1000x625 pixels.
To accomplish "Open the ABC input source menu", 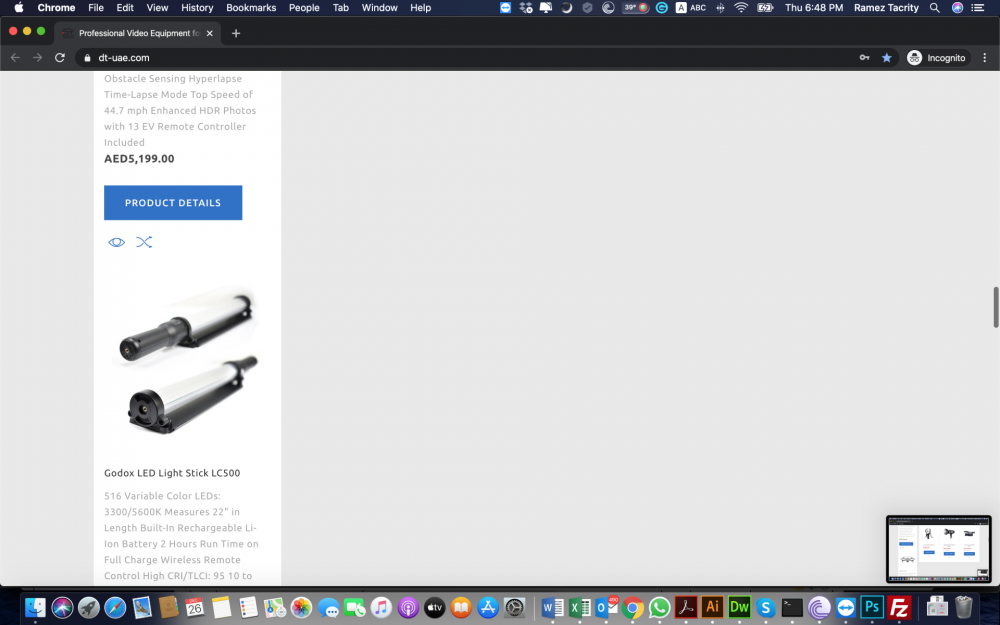I will pos(692,8).
